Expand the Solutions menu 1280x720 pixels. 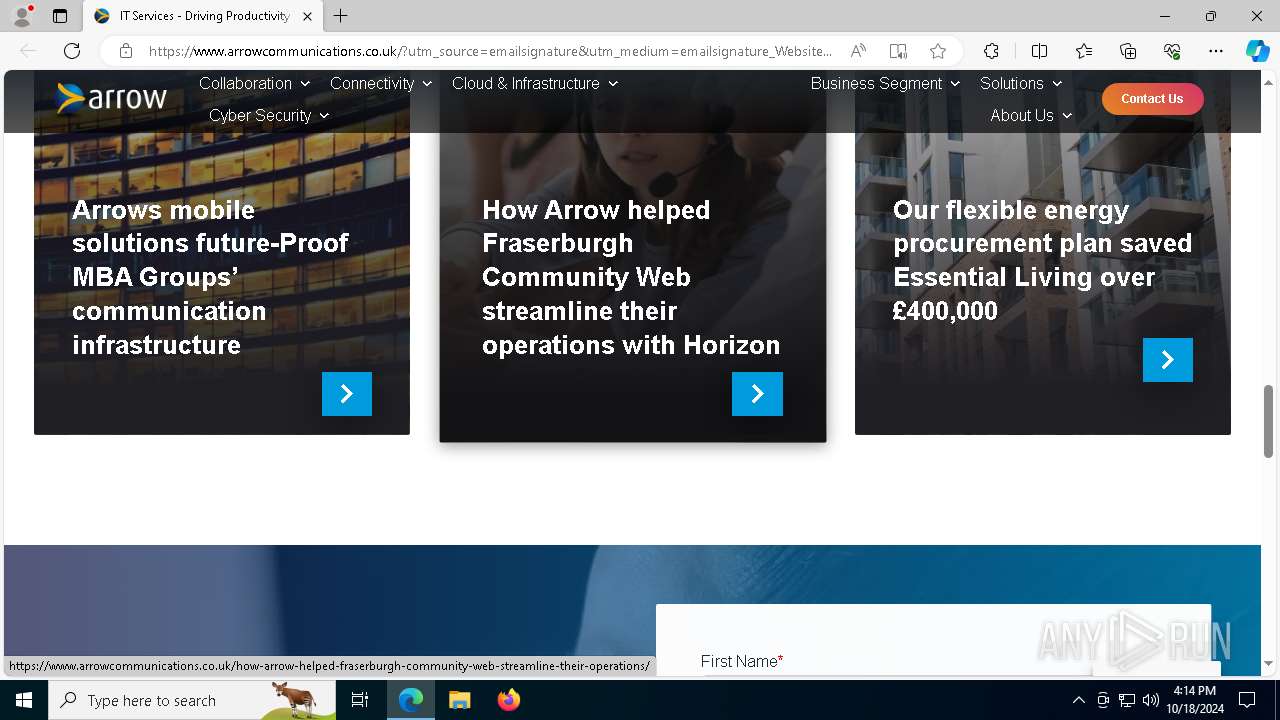point(1021,83)
